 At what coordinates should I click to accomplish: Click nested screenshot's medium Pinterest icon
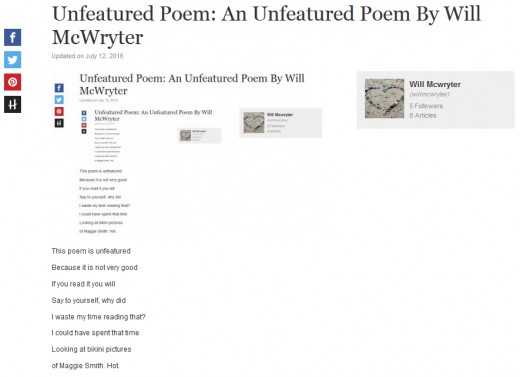point(59,111)
